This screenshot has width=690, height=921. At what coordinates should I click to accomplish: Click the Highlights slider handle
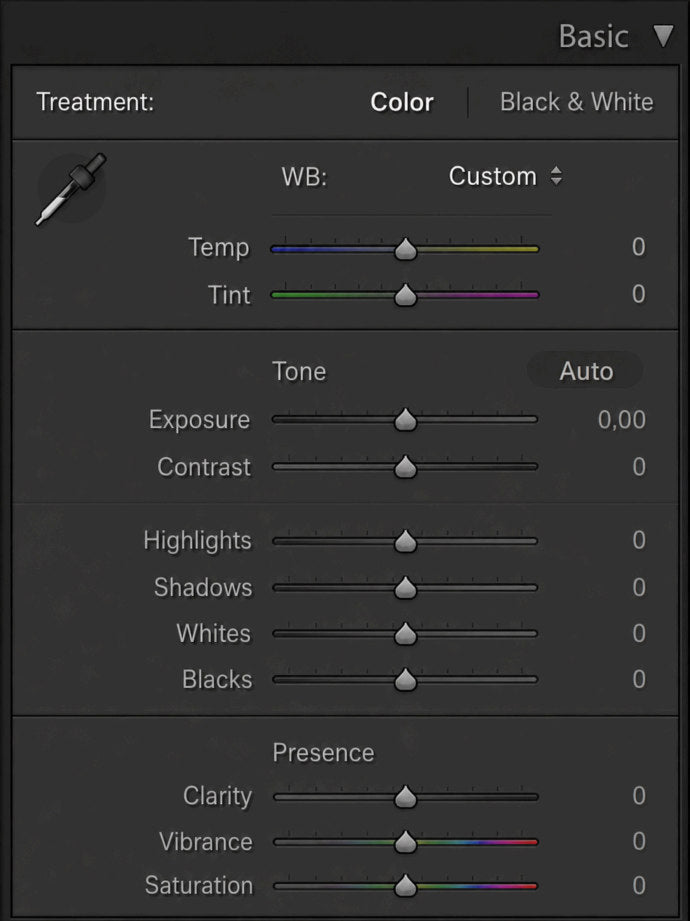click(405, 541)
